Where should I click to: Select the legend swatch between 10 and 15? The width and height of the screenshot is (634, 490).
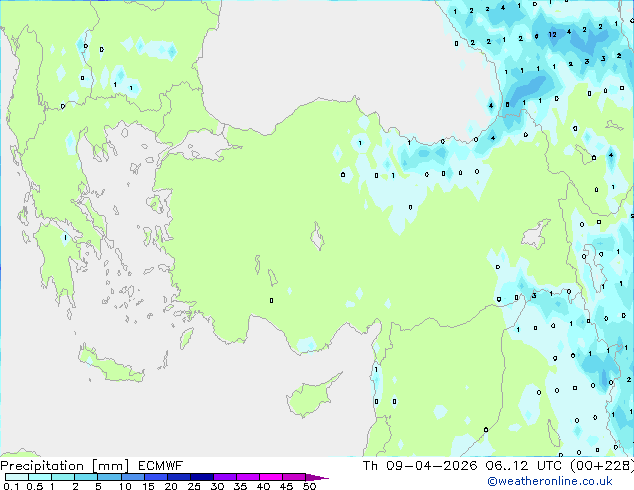[x=133, y=477]
